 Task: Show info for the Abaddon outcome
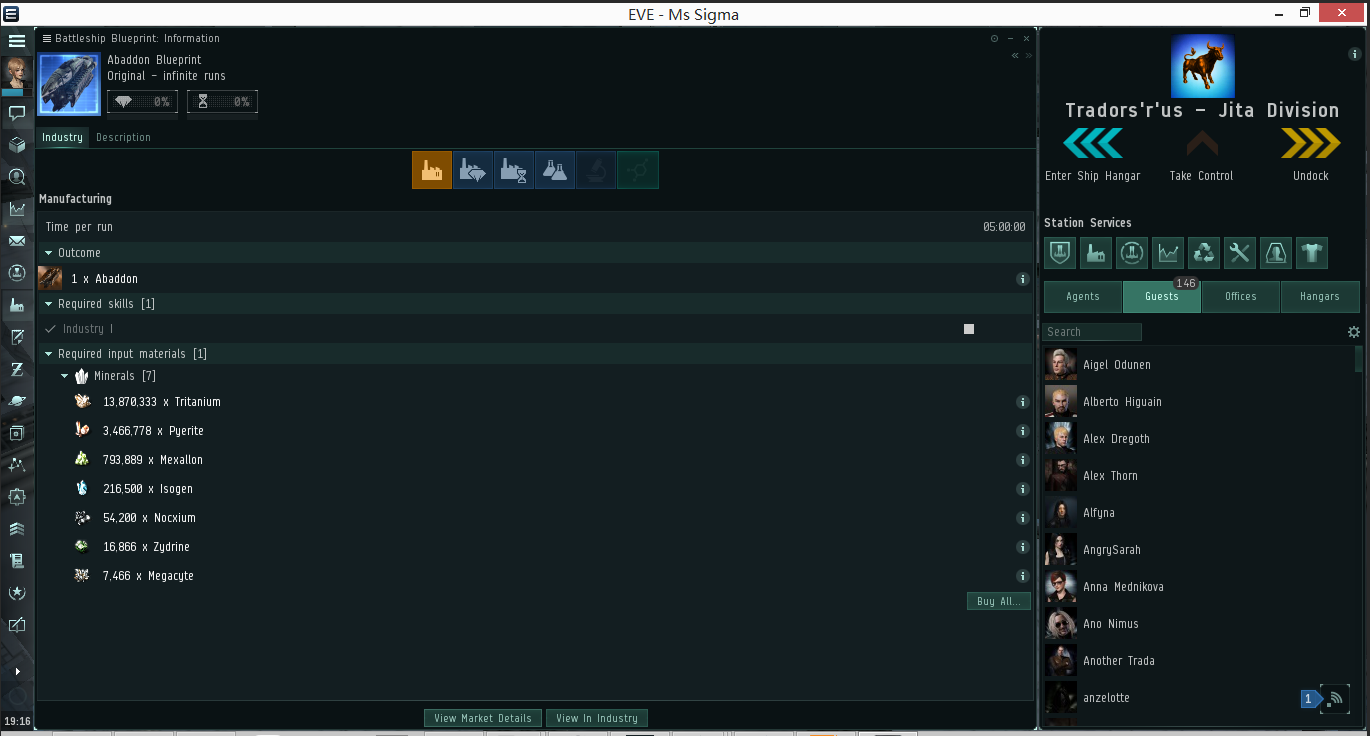coord(1022,279)
